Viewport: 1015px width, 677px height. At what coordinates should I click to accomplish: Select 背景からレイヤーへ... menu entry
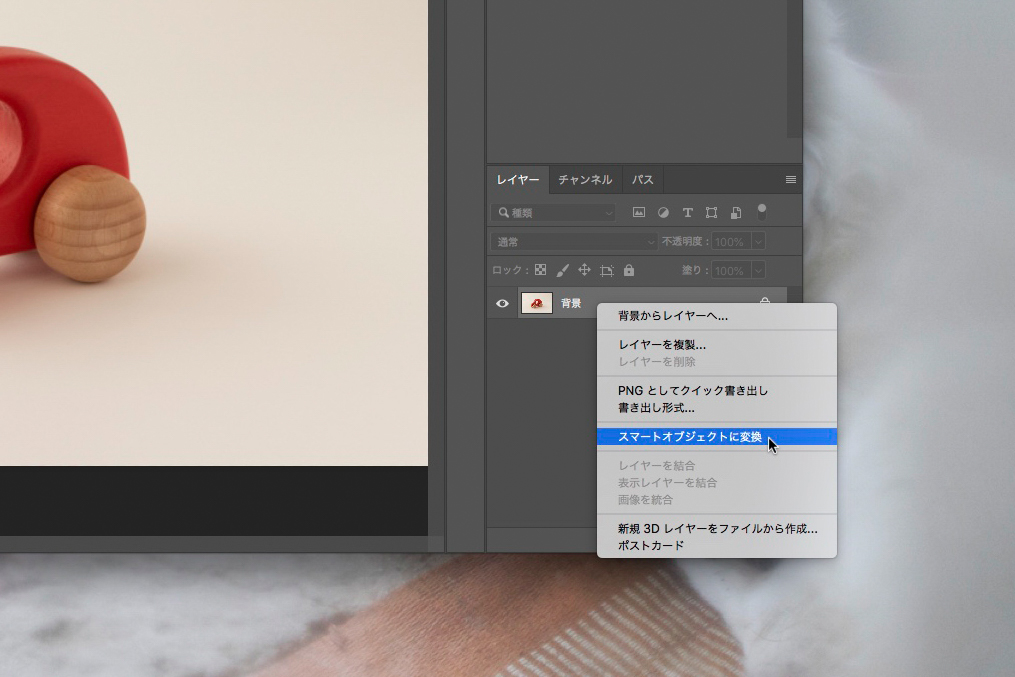point(673,316)
